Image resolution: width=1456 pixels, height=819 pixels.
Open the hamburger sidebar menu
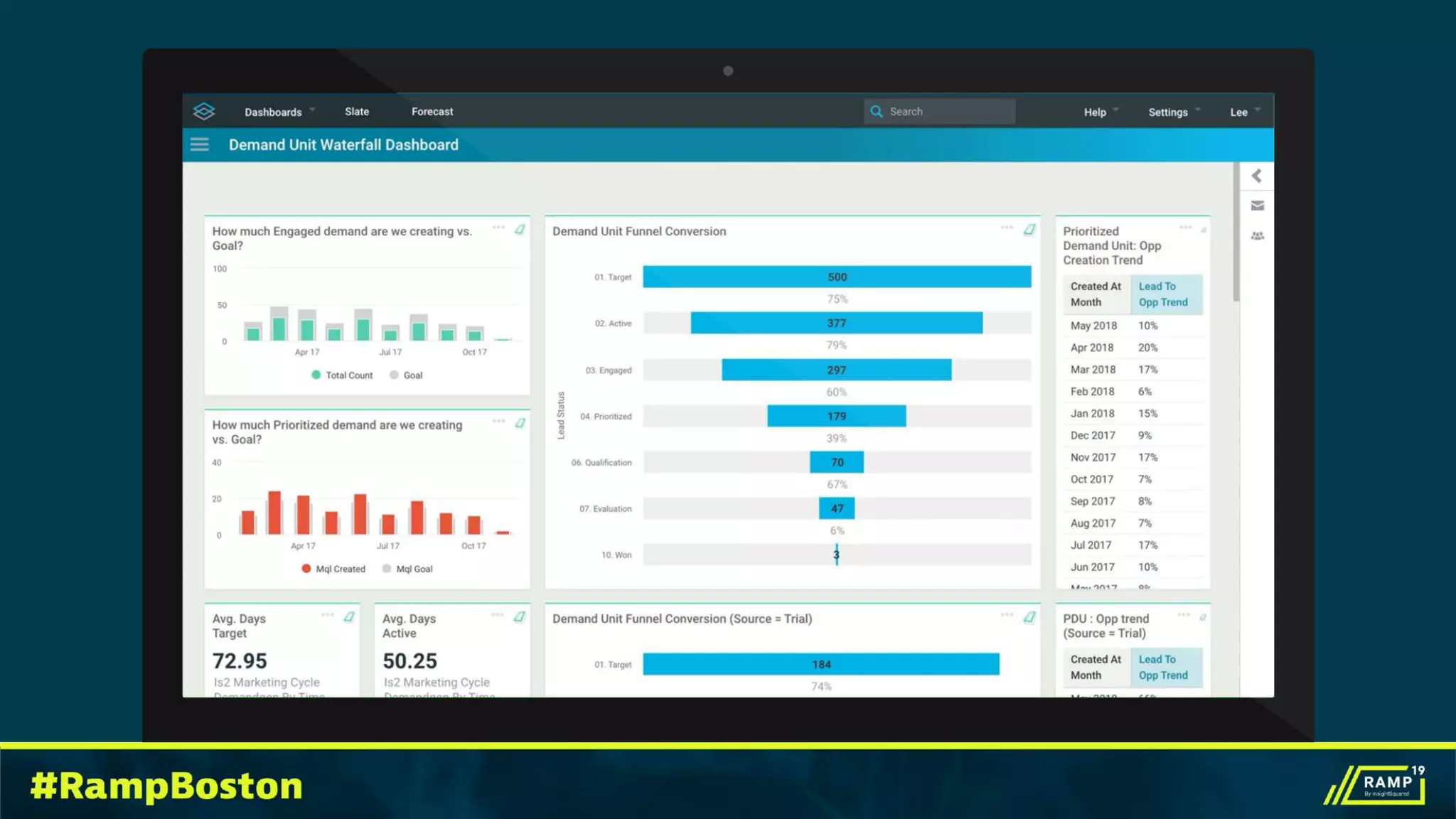coord(200,145)
